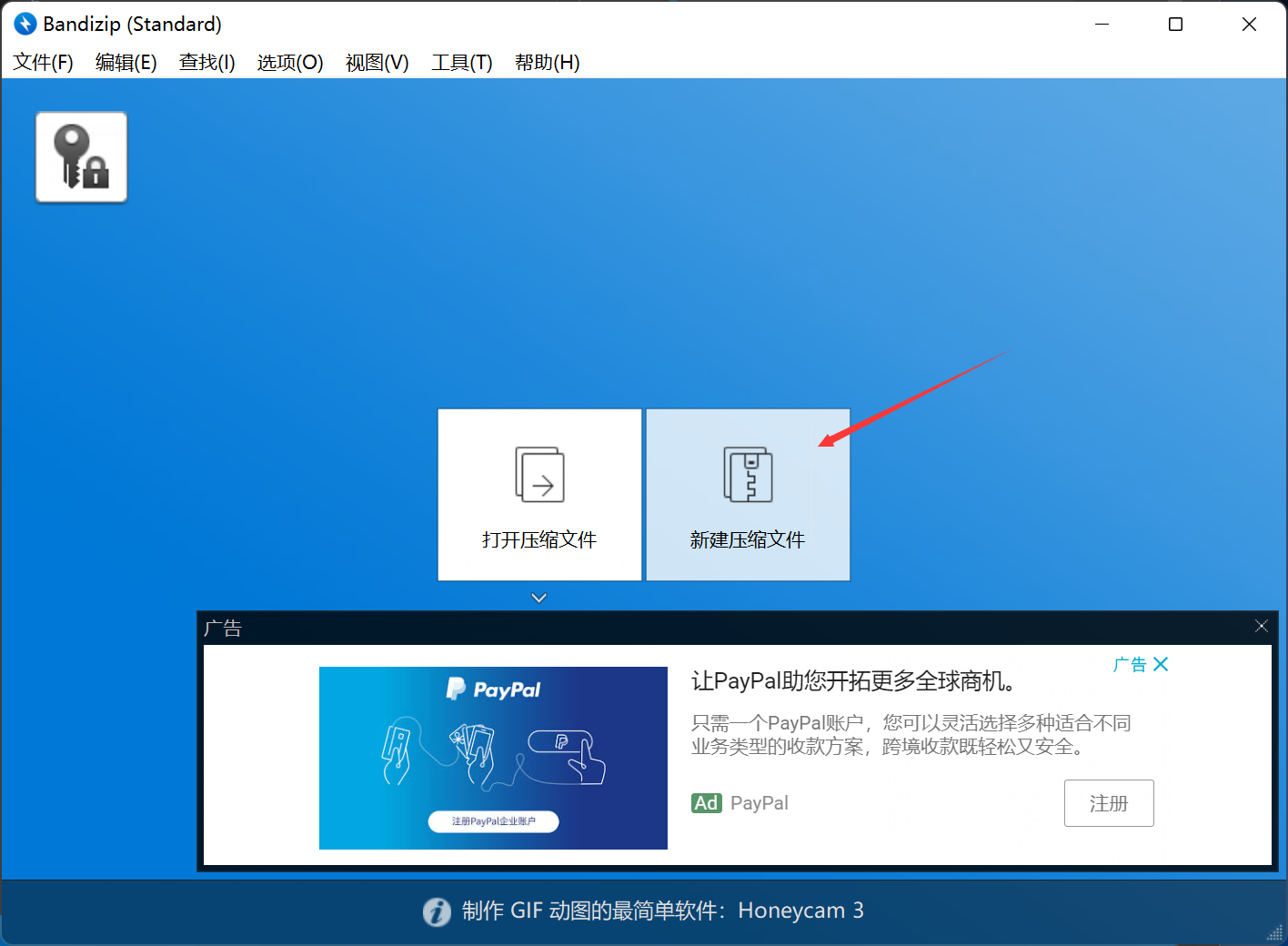
Task: Open the 查找(I) menu
Action: pos(207,62)
